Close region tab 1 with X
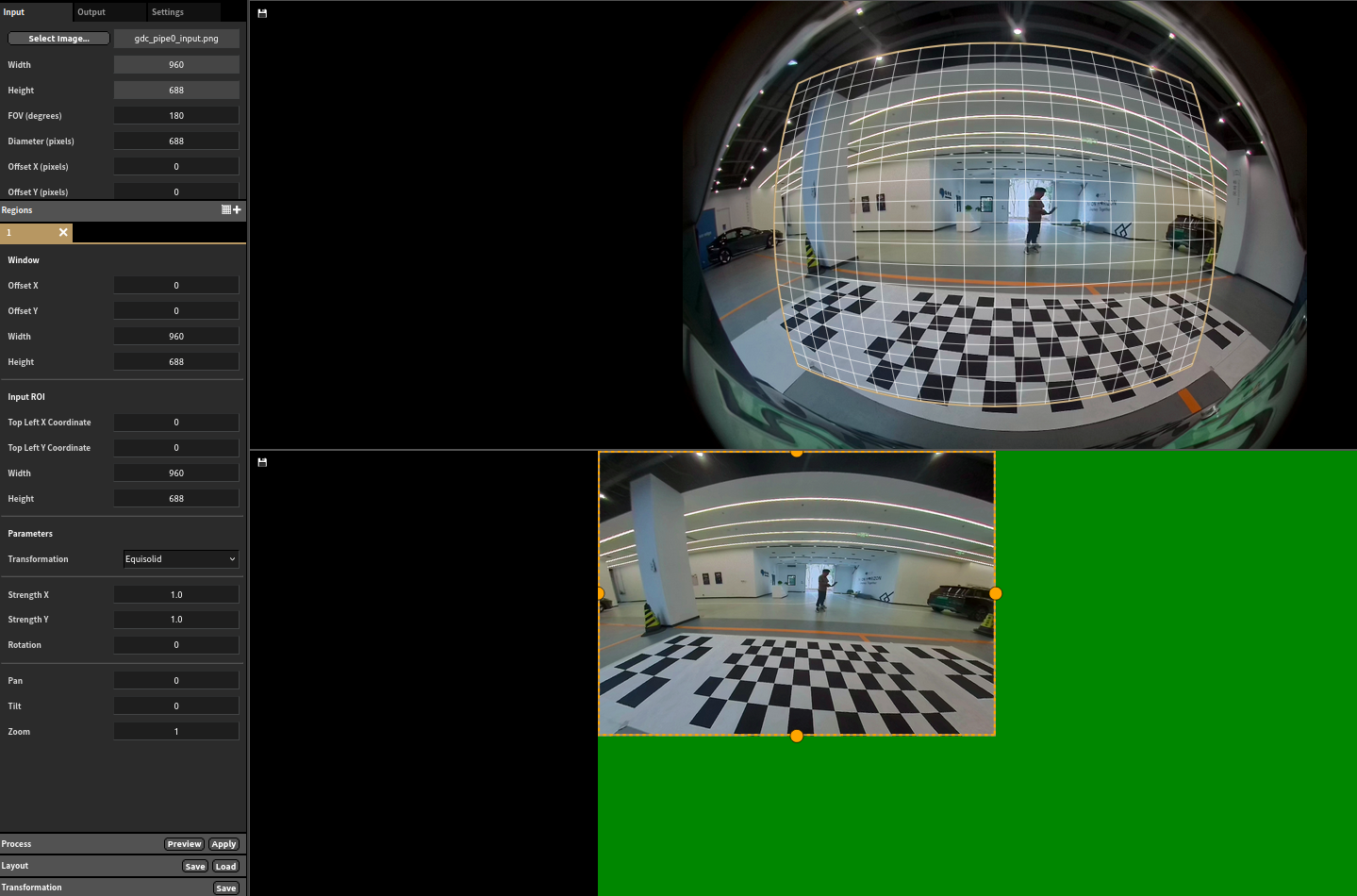1357x896 pixels. pyautogui.click(x=63, y=232)
